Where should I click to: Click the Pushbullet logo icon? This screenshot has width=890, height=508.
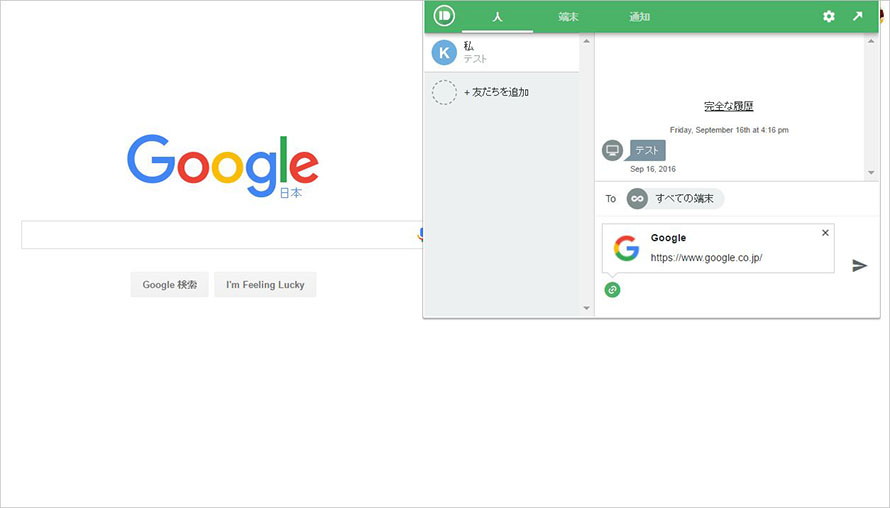[x=444, y=16]
